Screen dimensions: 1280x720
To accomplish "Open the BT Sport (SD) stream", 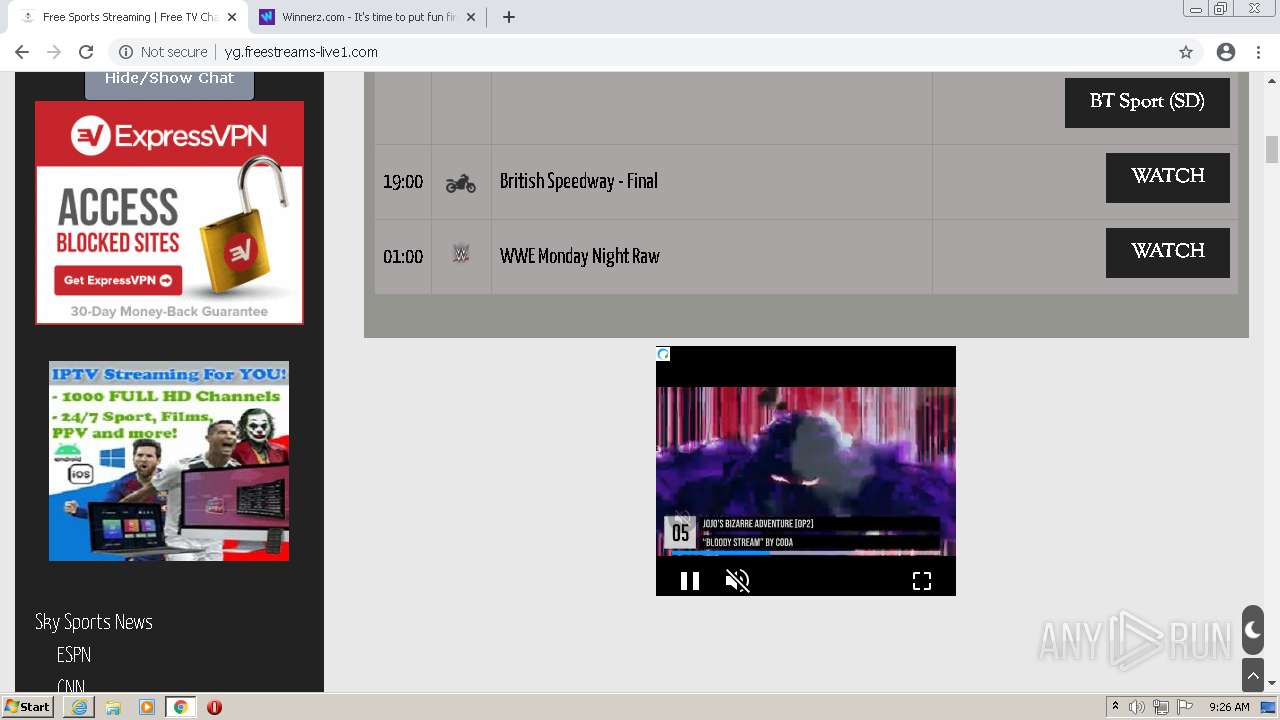I will pyautogui.click(x=1147, y=102).
